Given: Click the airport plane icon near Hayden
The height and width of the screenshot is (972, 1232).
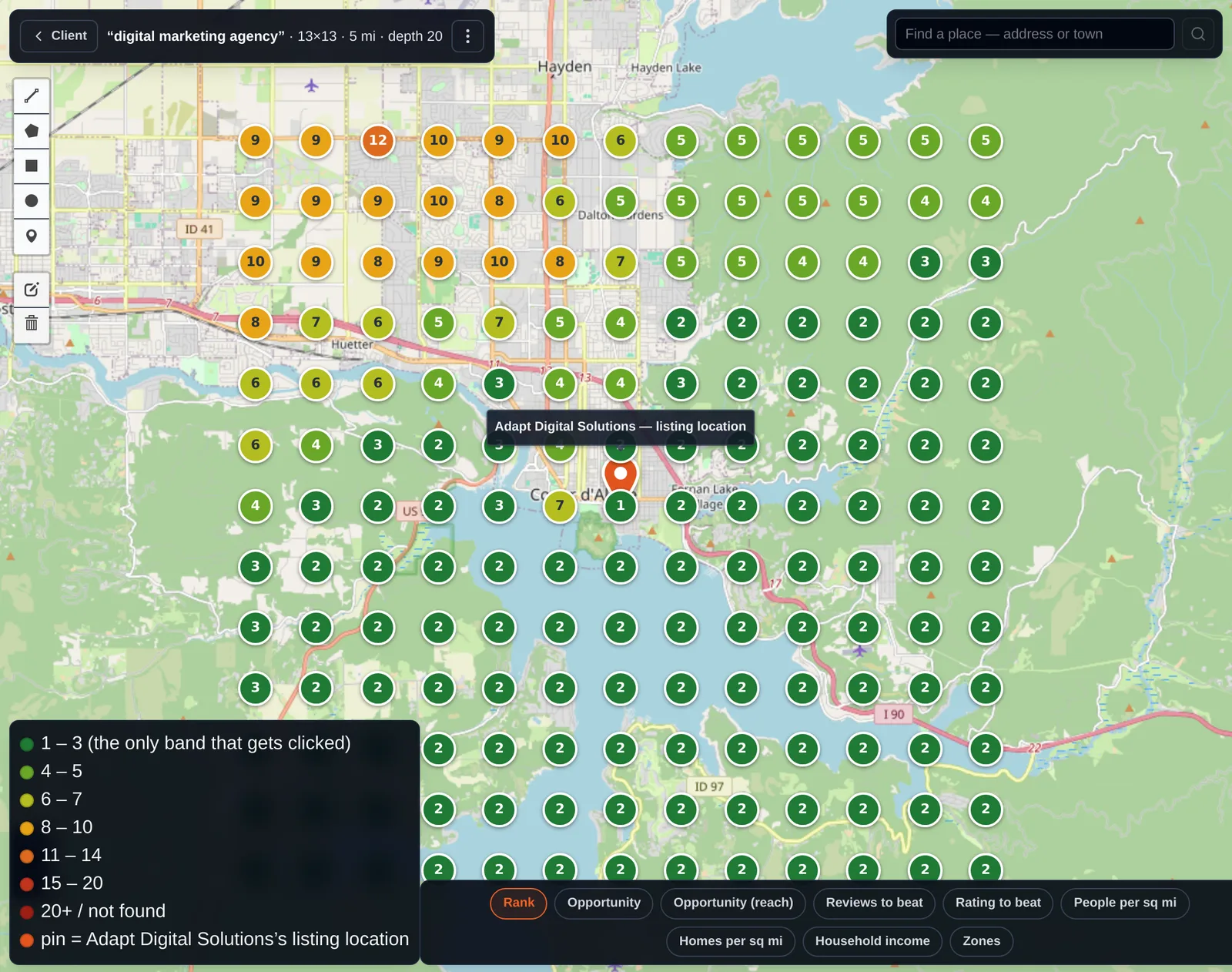Looking at the screenshot, I should (311, 85).
